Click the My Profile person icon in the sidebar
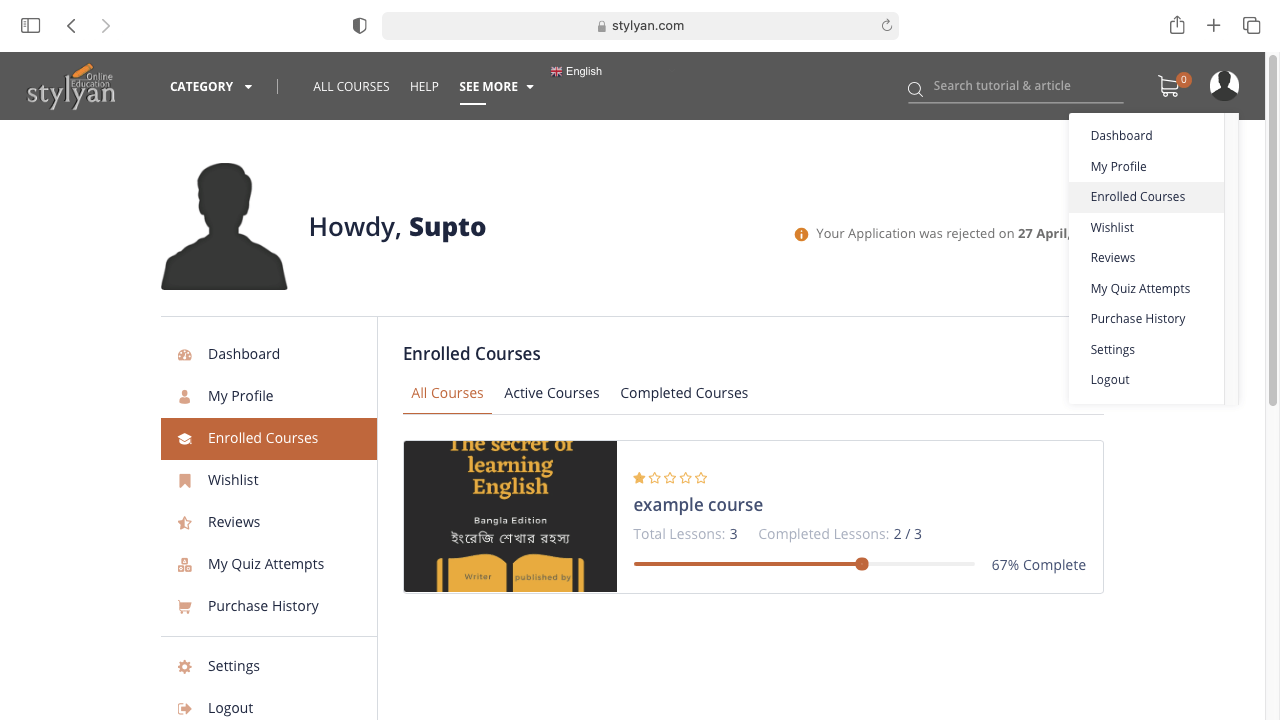 (x=184, y=396)
